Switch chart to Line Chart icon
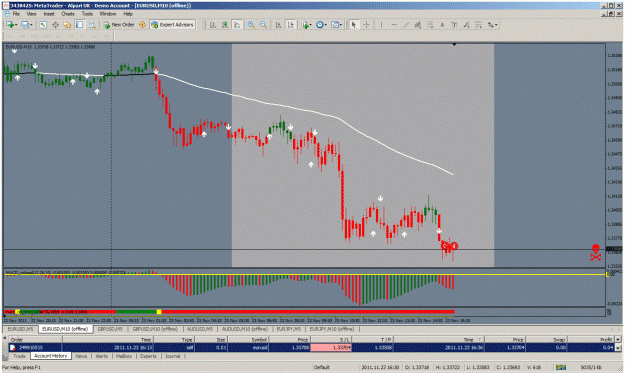The width and height of the screenshot is (625, 373). click(237, 25)
